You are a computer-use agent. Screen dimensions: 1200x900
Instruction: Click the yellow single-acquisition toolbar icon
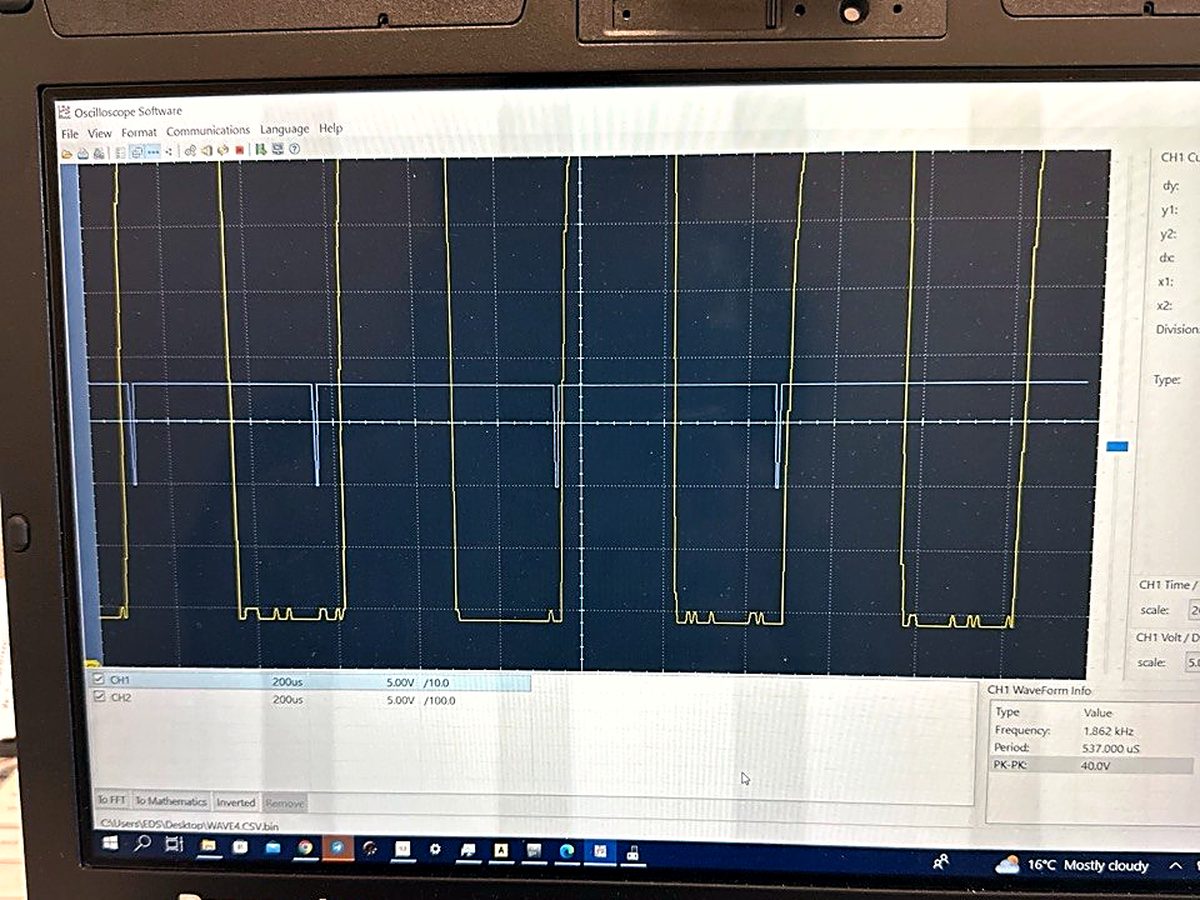(x=207, y=150)
